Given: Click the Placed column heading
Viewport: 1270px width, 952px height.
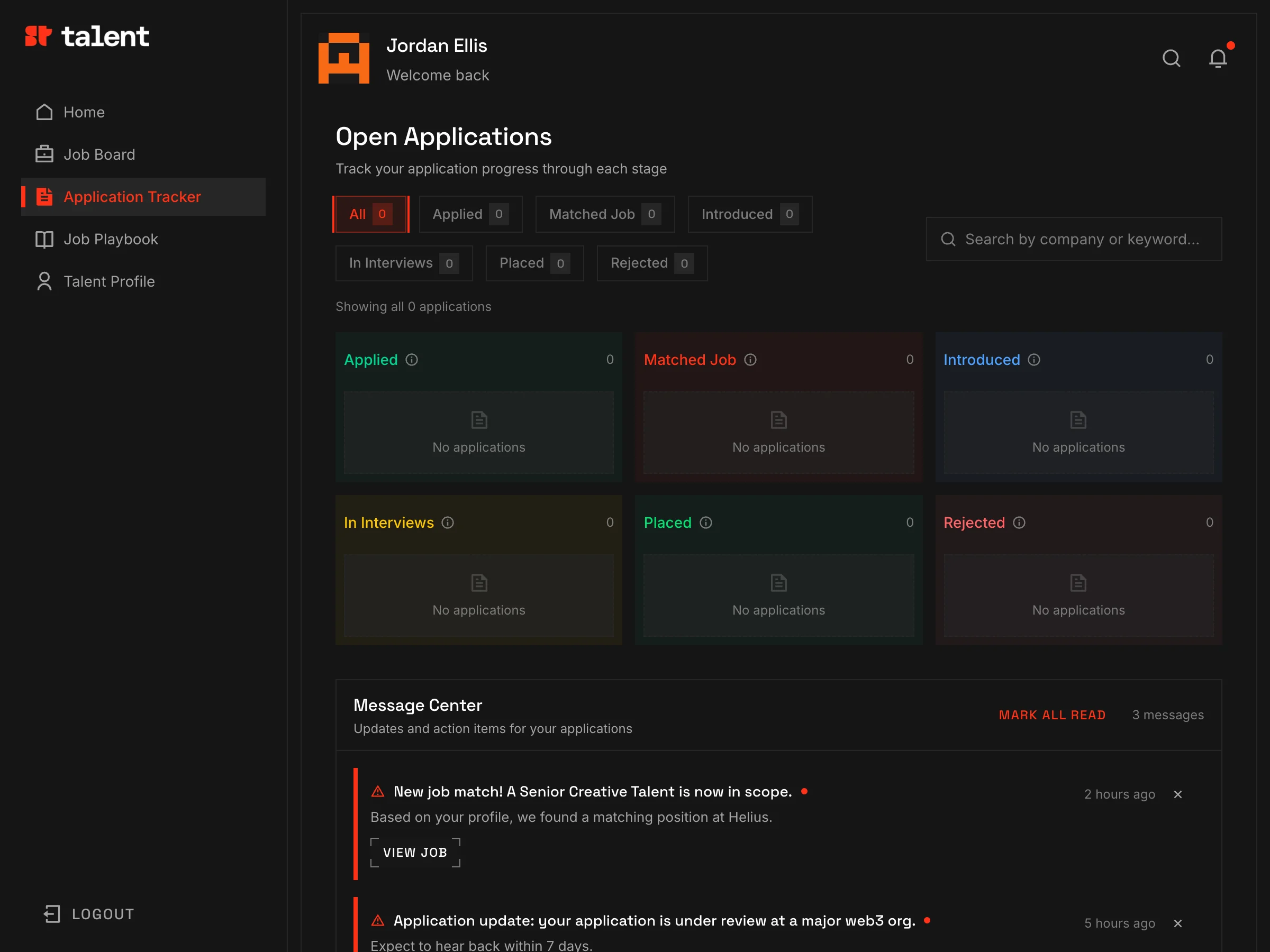Looking at the screenshot, I should pyautogui.click(x=667, y=523).
